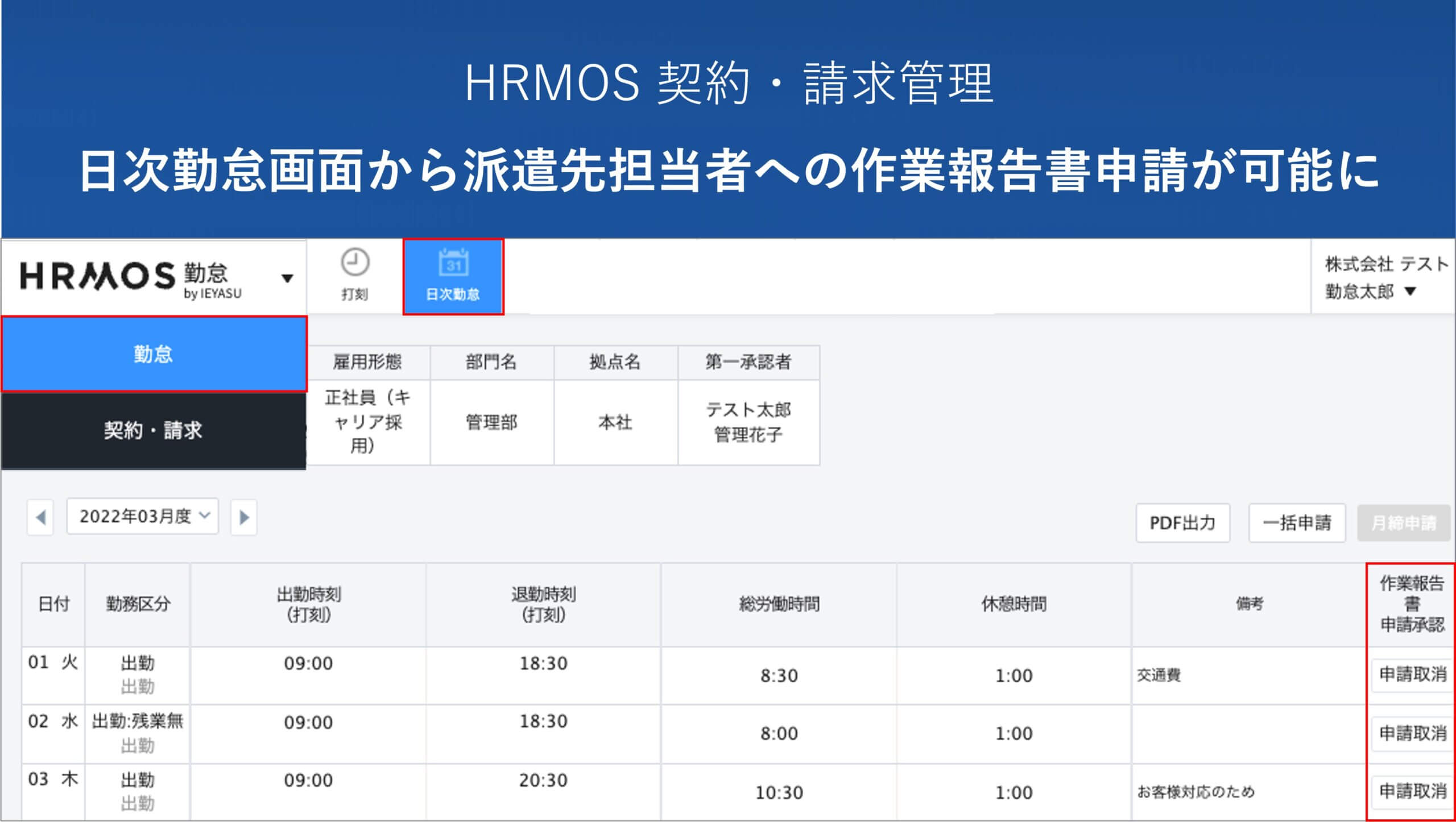Click the 10:30 total working hours cell
The image size is (1456, 822).
(x=779, y=792)
